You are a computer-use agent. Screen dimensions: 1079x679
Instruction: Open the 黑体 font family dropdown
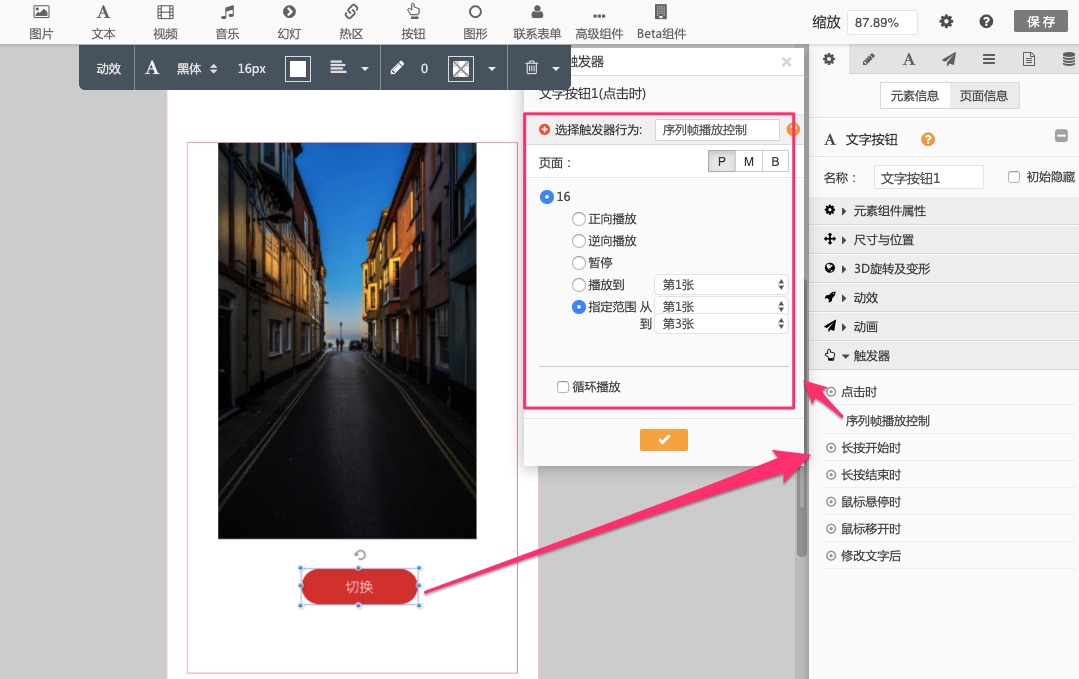(196, 69)
